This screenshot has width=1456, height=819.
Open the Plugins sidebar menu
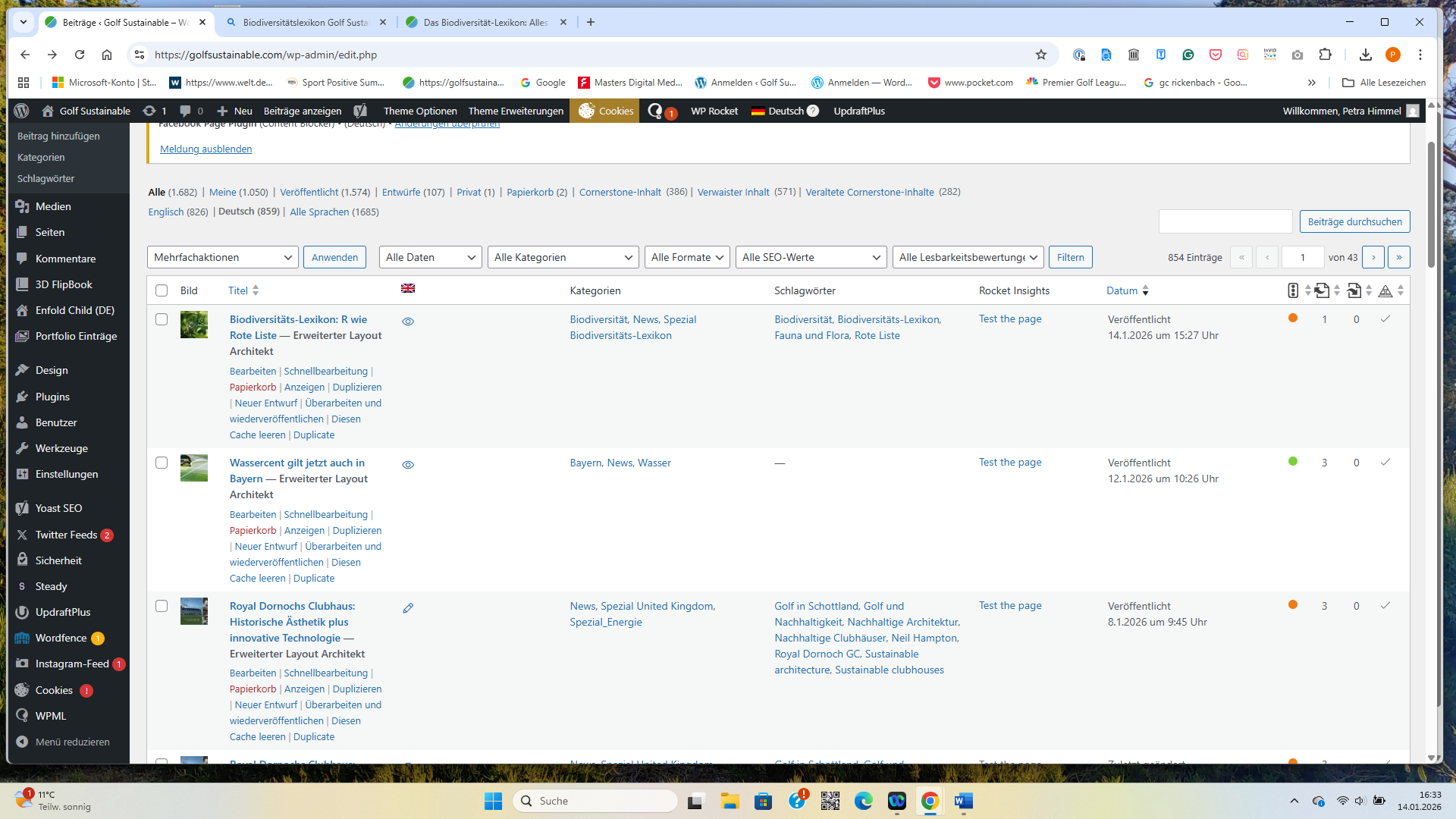pos(52,397)
